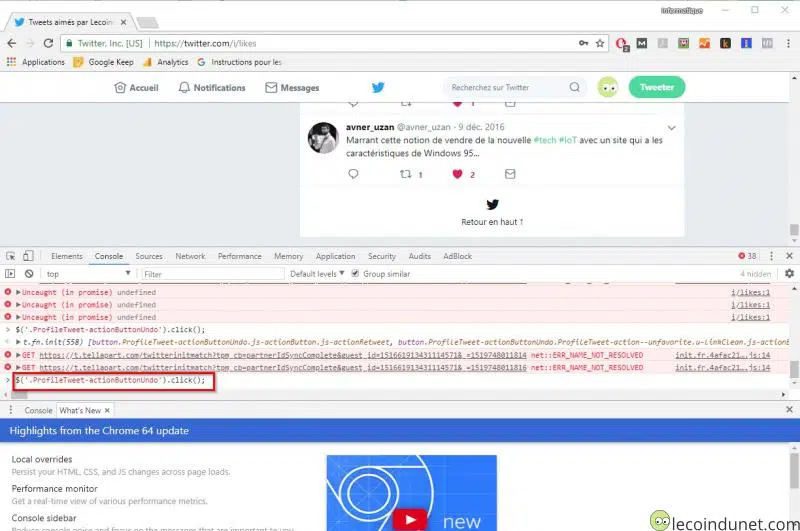Open the avner_uzan tweet options chevron
The image size is (800, 531).
click(x=671, y=128)
